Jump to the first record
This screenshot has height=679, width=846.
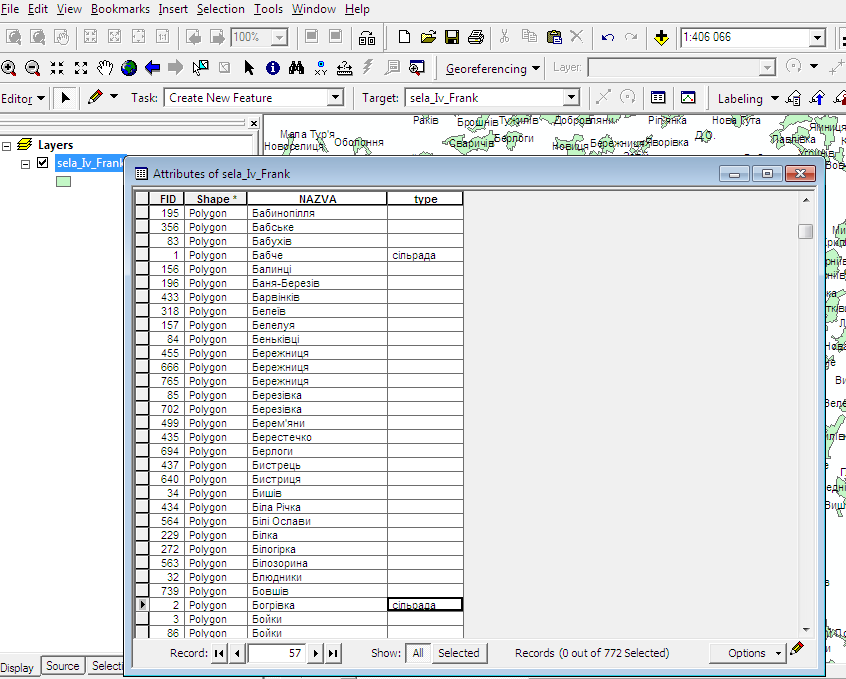pyautogui.click(x=219, y=654)
